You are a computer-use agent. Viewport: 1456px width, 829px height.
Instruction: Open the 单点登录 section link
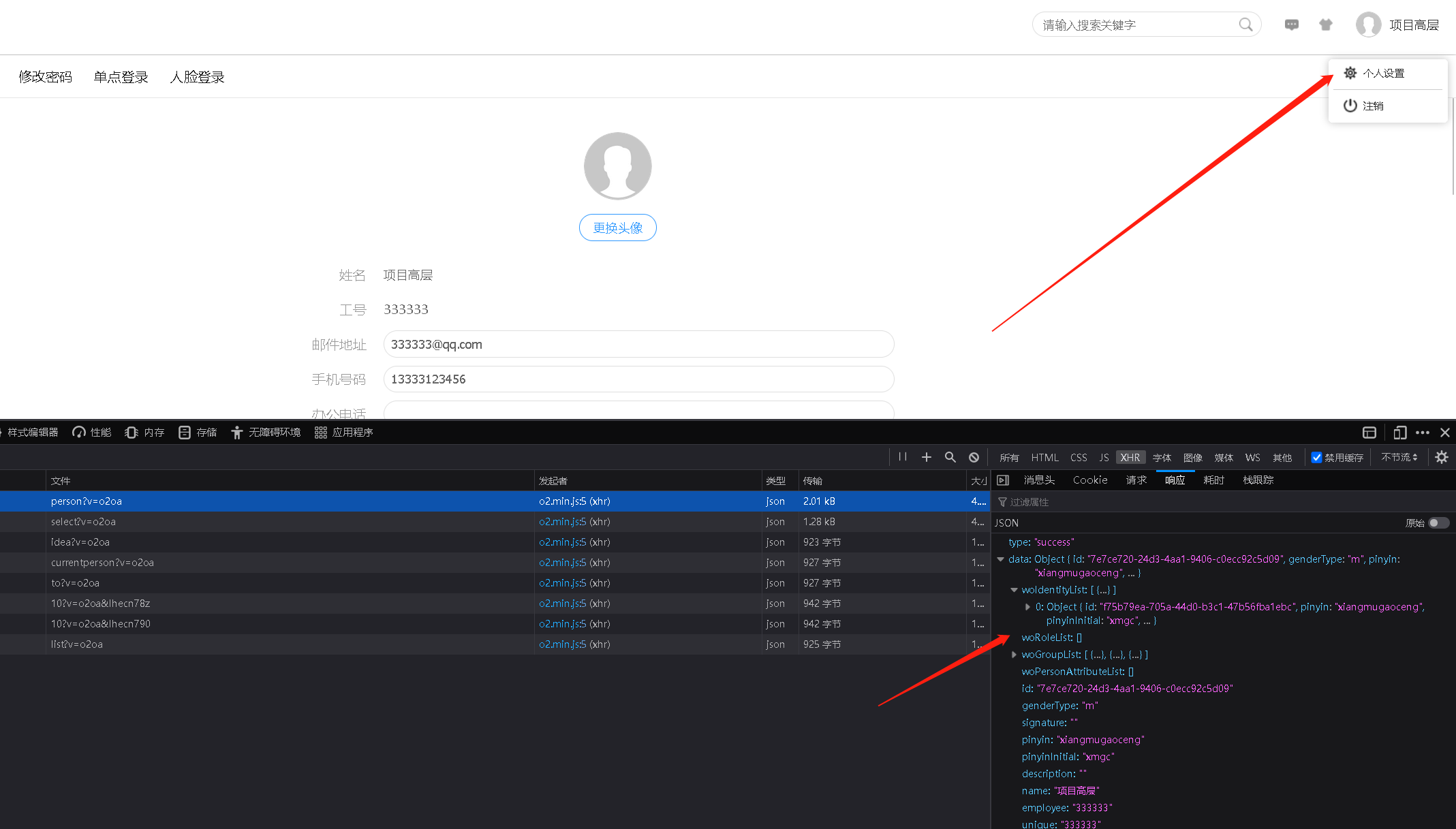click(121, 77)
